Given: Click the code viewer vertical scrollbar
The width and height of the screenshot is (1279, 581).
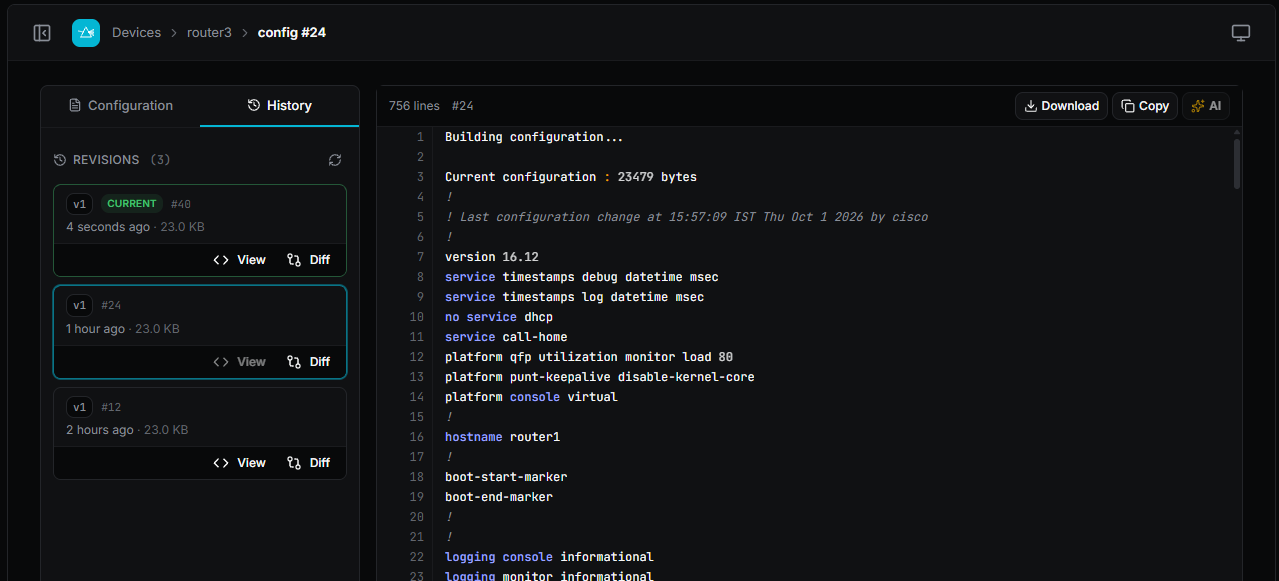Looking at the screenshot, I should 1237,164.
